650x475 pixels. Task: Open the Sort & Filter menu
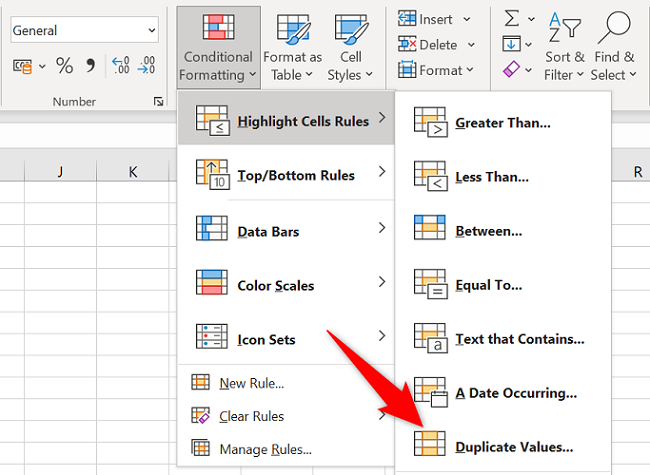click(564, 46)
